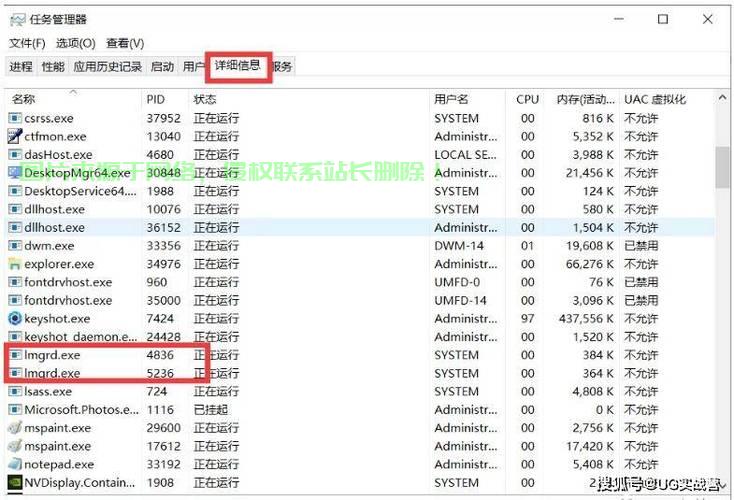Viewport: 734px width, 500px height.
Task: Minimize the Task Manager window
Action: 619,19
